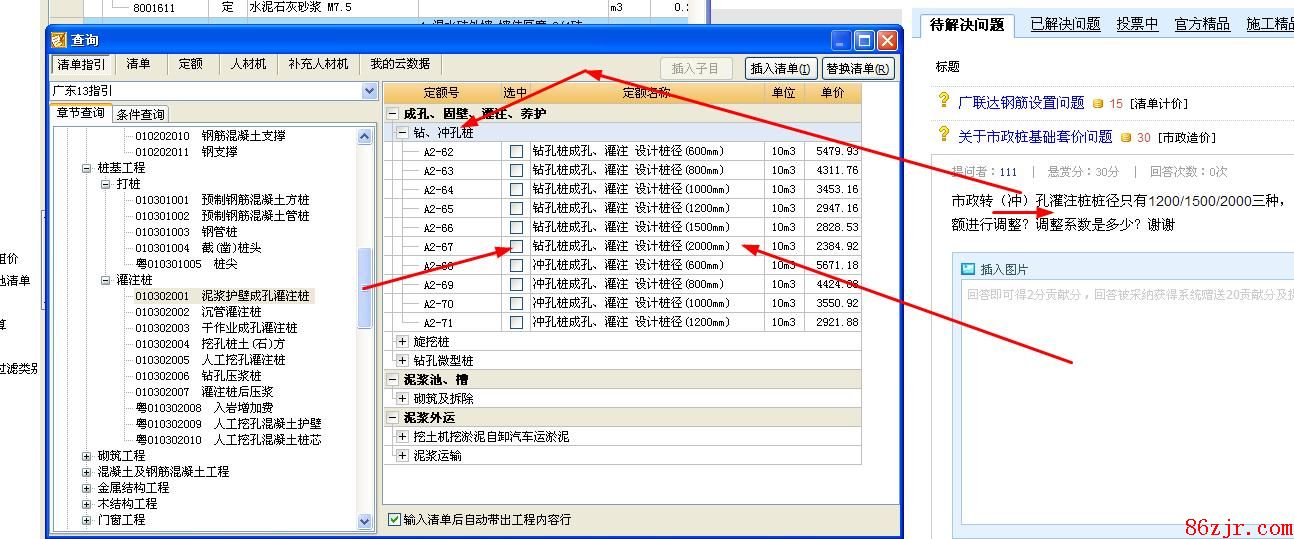Click the coin icon next to 15

coord(1098,103)
